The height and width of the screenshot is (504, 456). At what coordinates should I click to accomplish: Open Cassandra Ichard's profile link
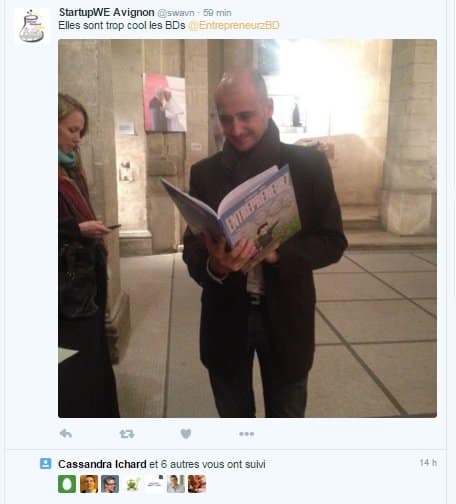(102, 464)
